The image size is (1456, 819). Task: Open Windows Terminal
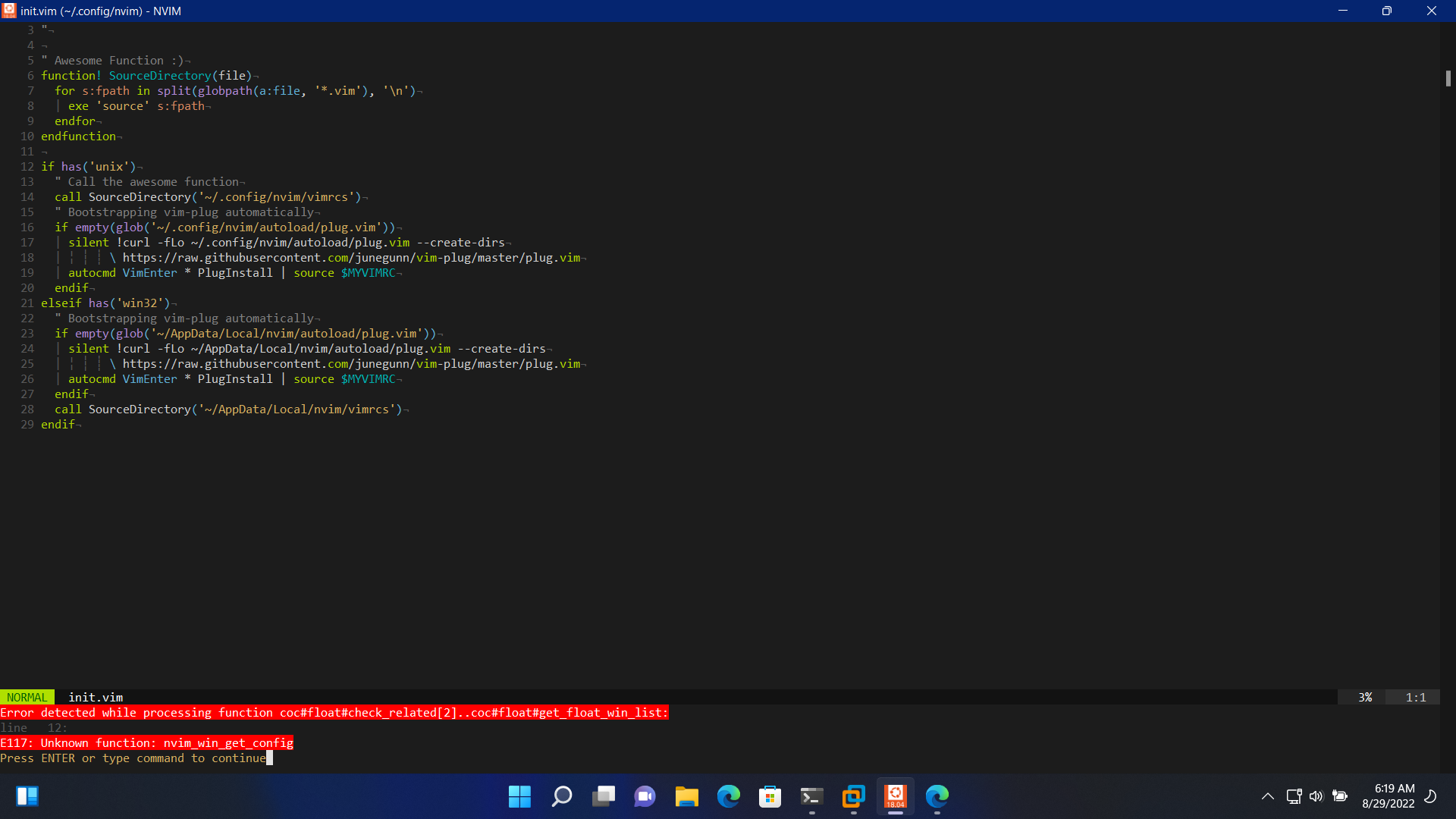(x=811, y=796)
